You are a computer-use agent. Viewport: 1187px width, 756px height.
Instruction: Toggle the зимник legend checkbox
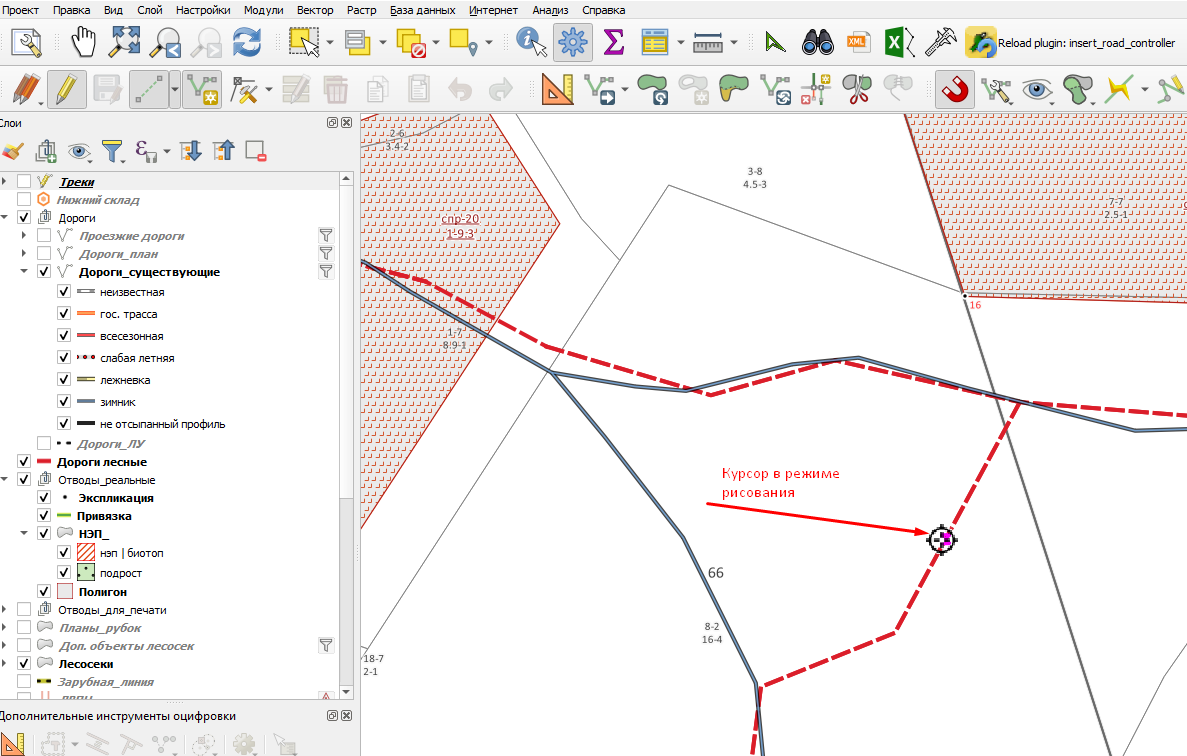(x=64, y=402)
